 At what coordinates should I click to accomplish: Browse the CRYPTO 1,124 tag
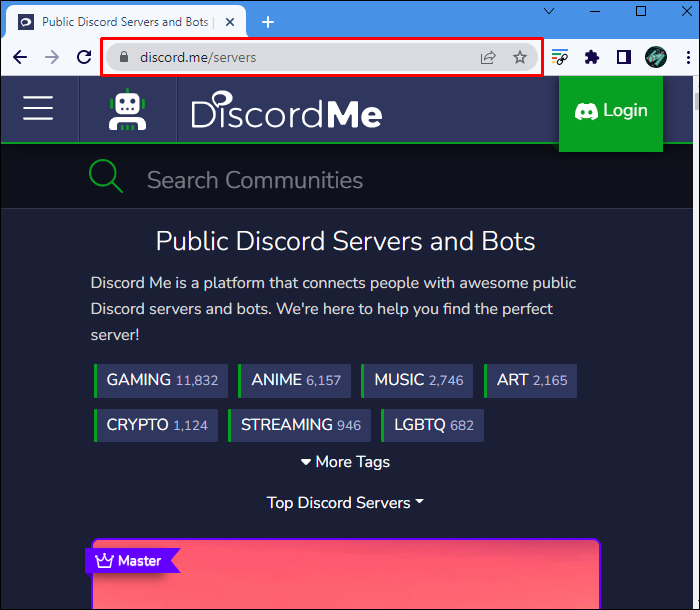coord(156,425)
